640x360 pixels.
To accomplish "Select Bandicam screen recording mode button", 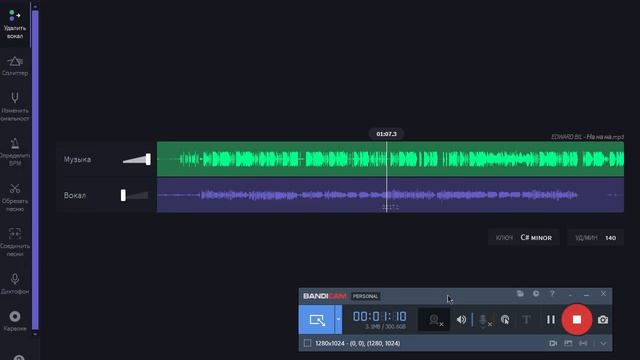I will click(317, 320).
